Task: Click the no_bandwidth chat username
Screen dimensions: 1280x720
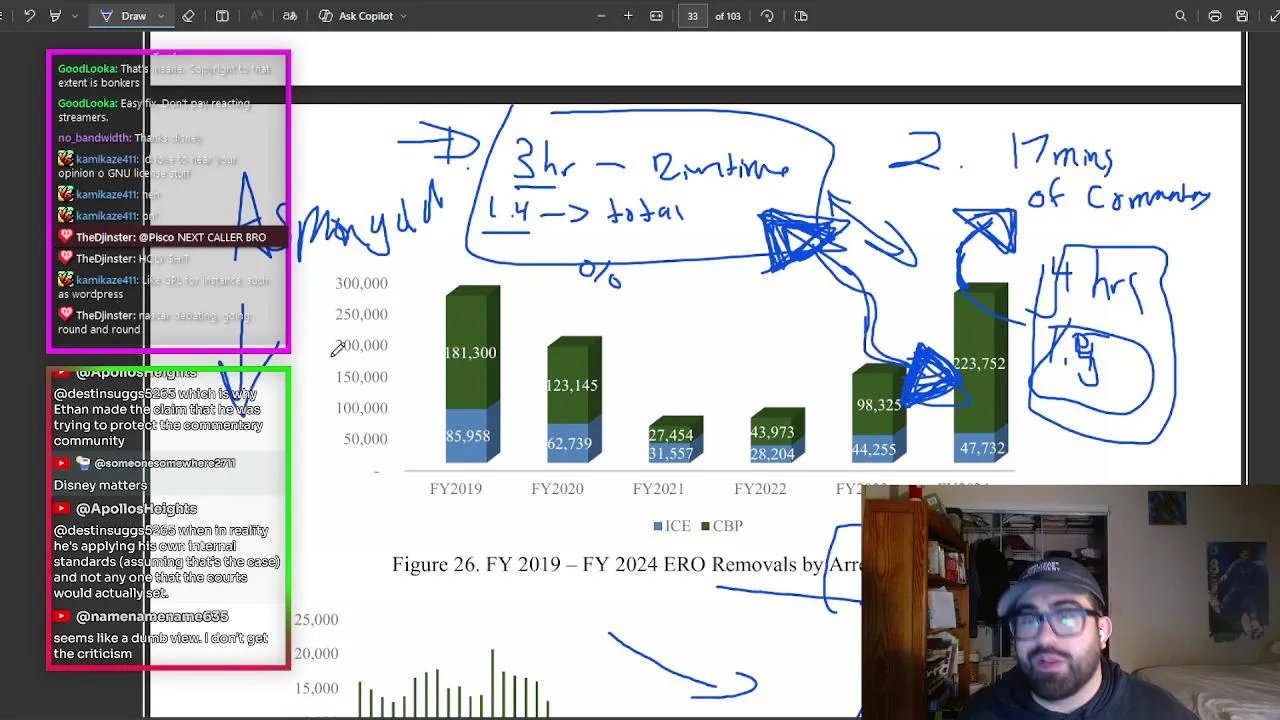Action: click(x=94, y=138)
